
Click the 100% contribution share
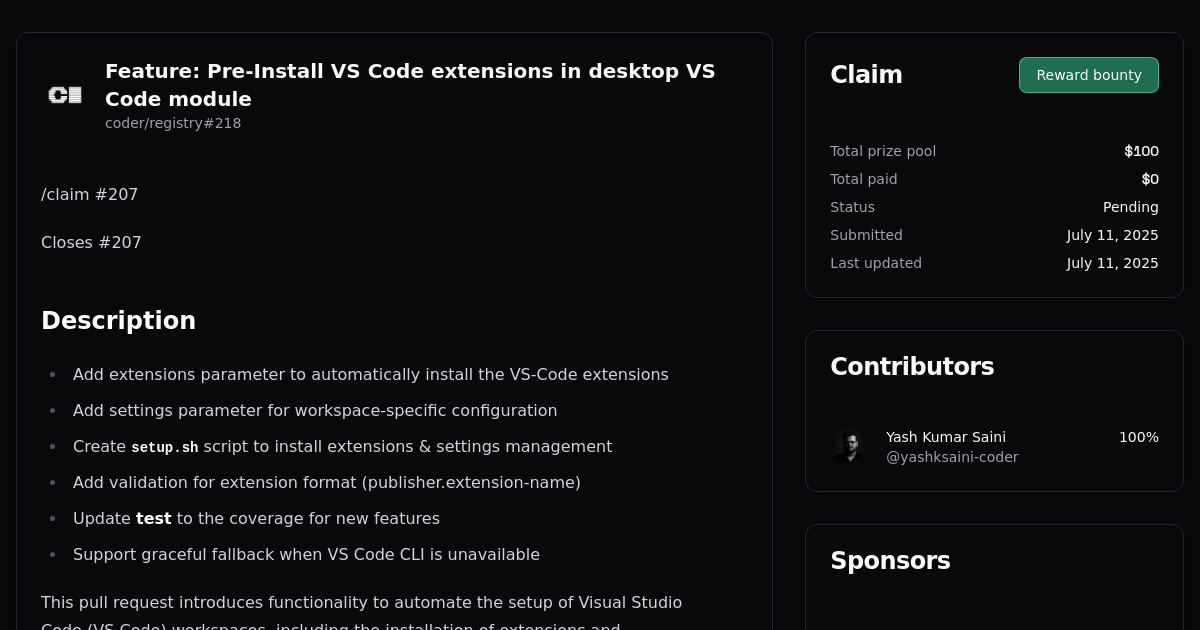pos(1139,437)
